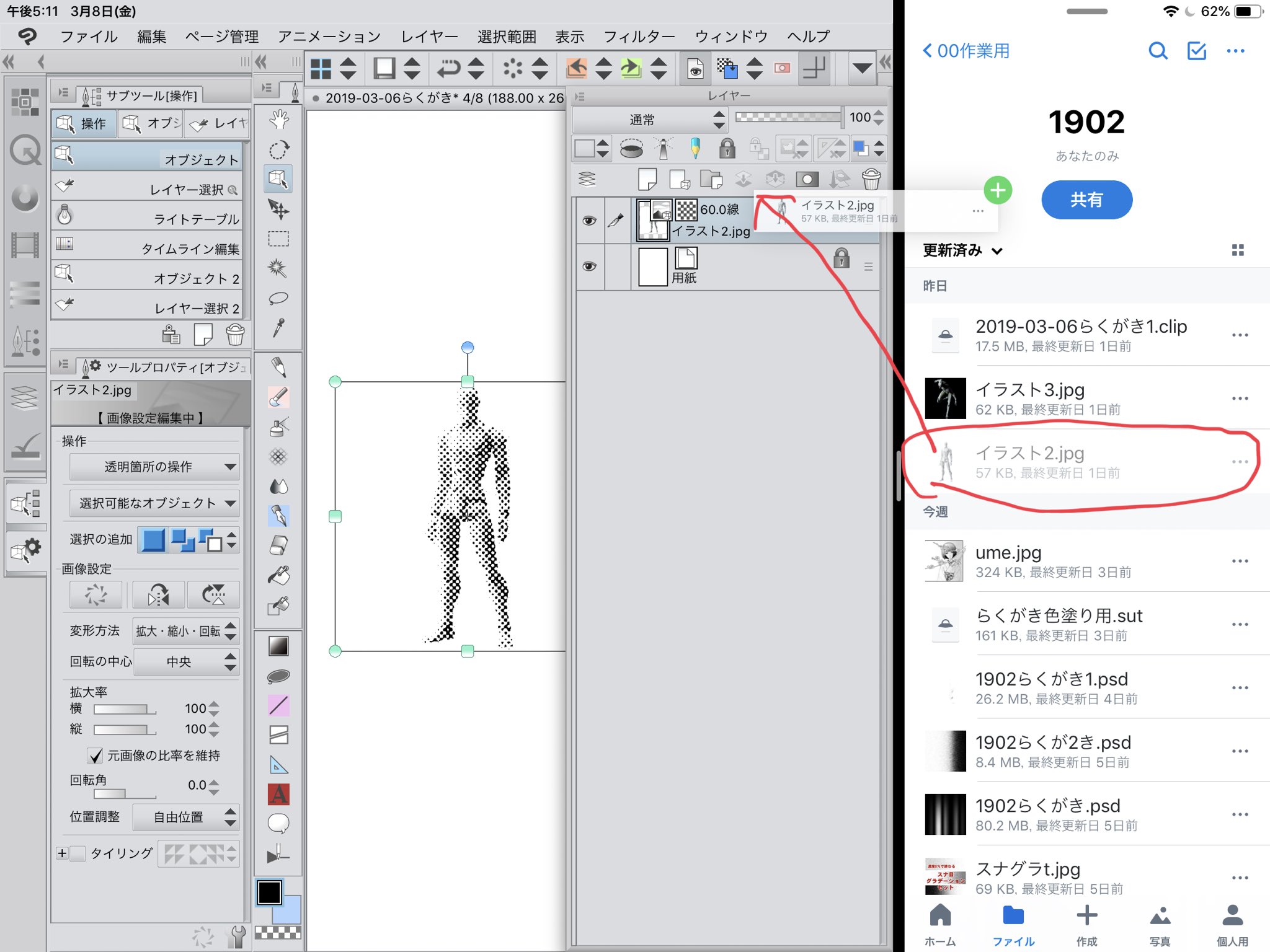Open more options for ume.jpg

tap(1240, 561)
